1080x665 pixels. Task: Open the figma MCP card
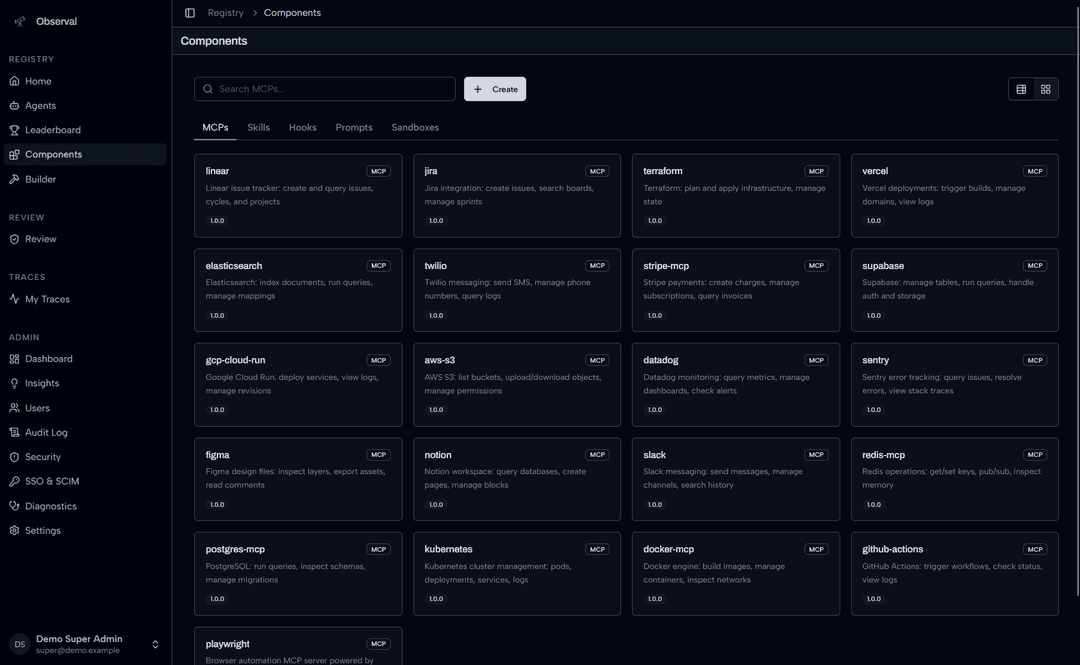coord(298,479)
